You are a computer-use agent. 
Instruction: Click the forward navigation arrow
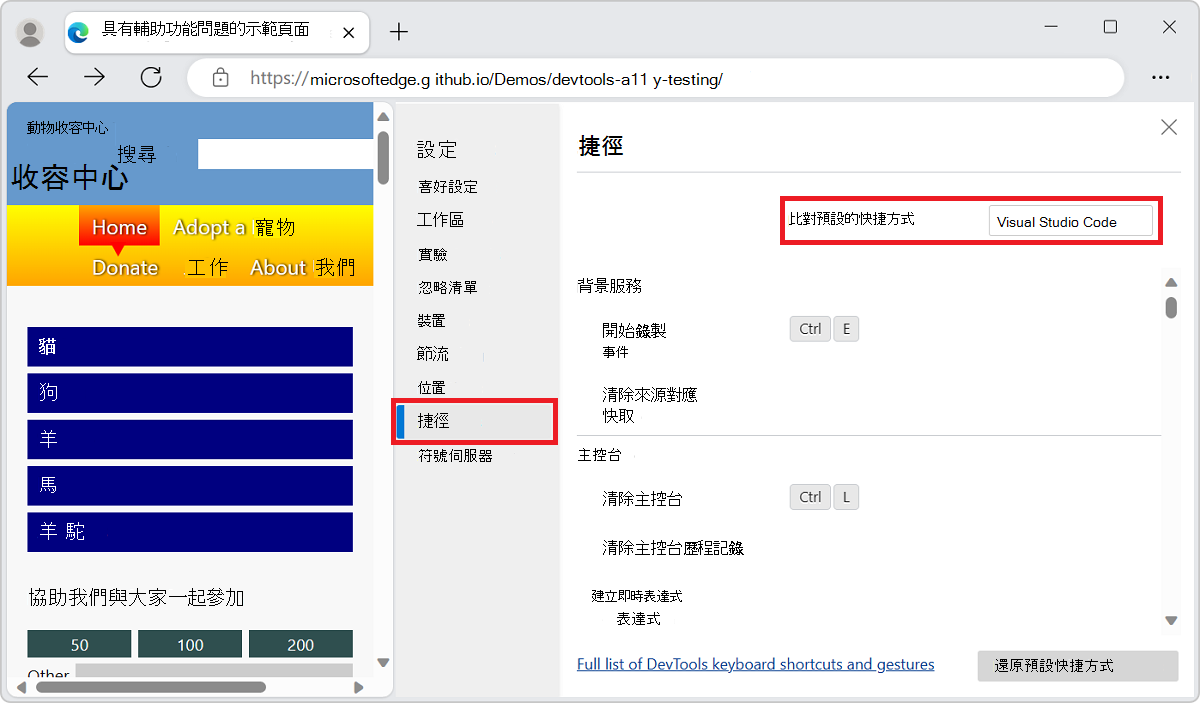coord(93,77)
